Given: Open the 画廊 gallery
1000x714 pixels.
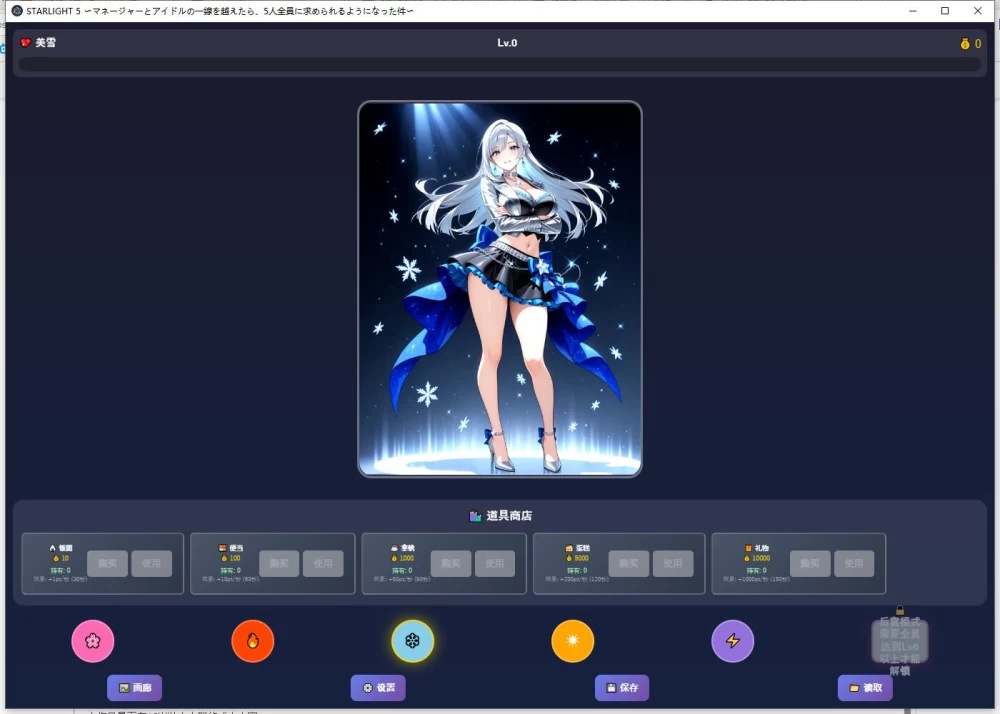Looking at the screenshot, I should click(135, 688).
